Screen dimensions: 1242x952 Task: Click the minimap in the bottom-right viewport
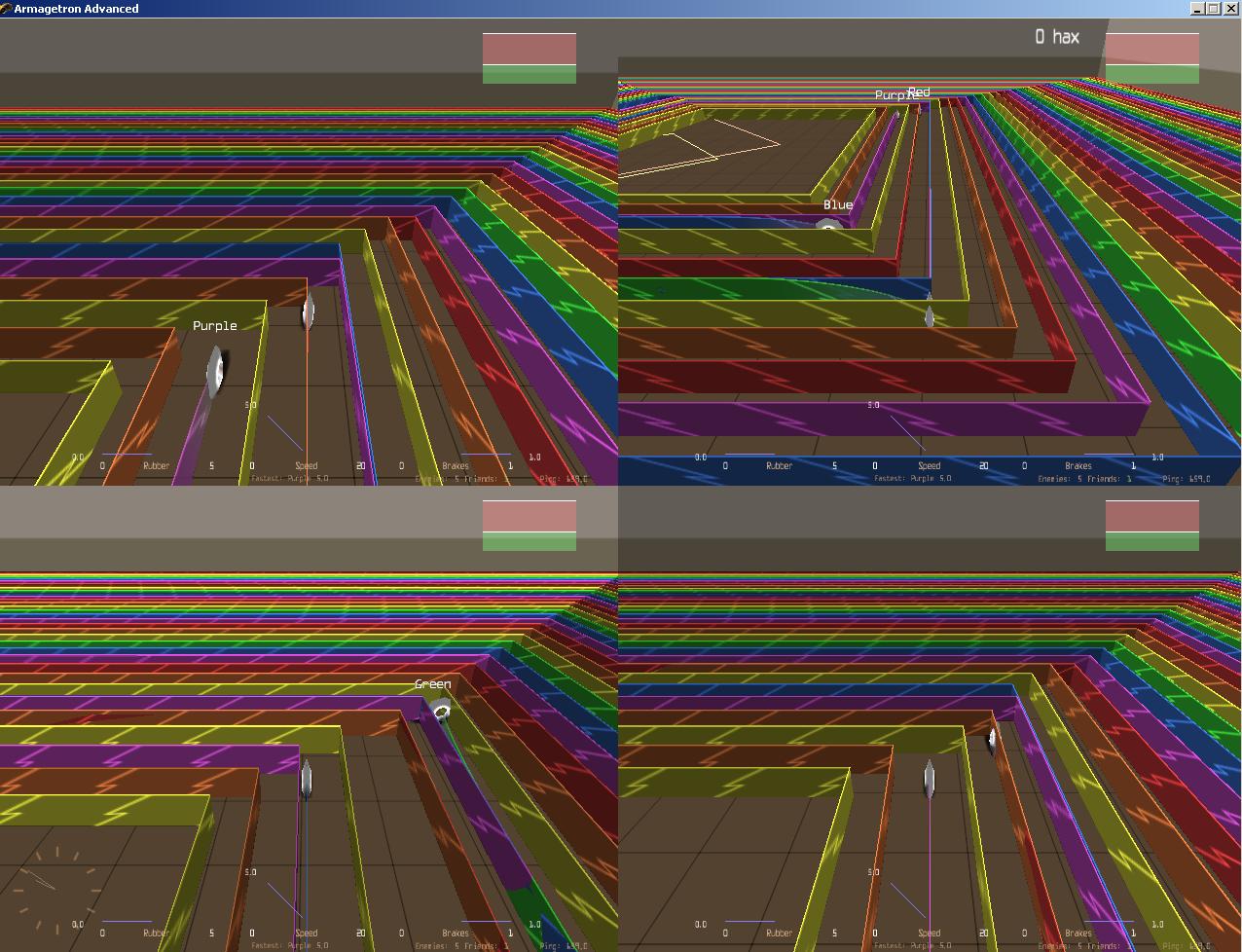[x=1151, y=526]
